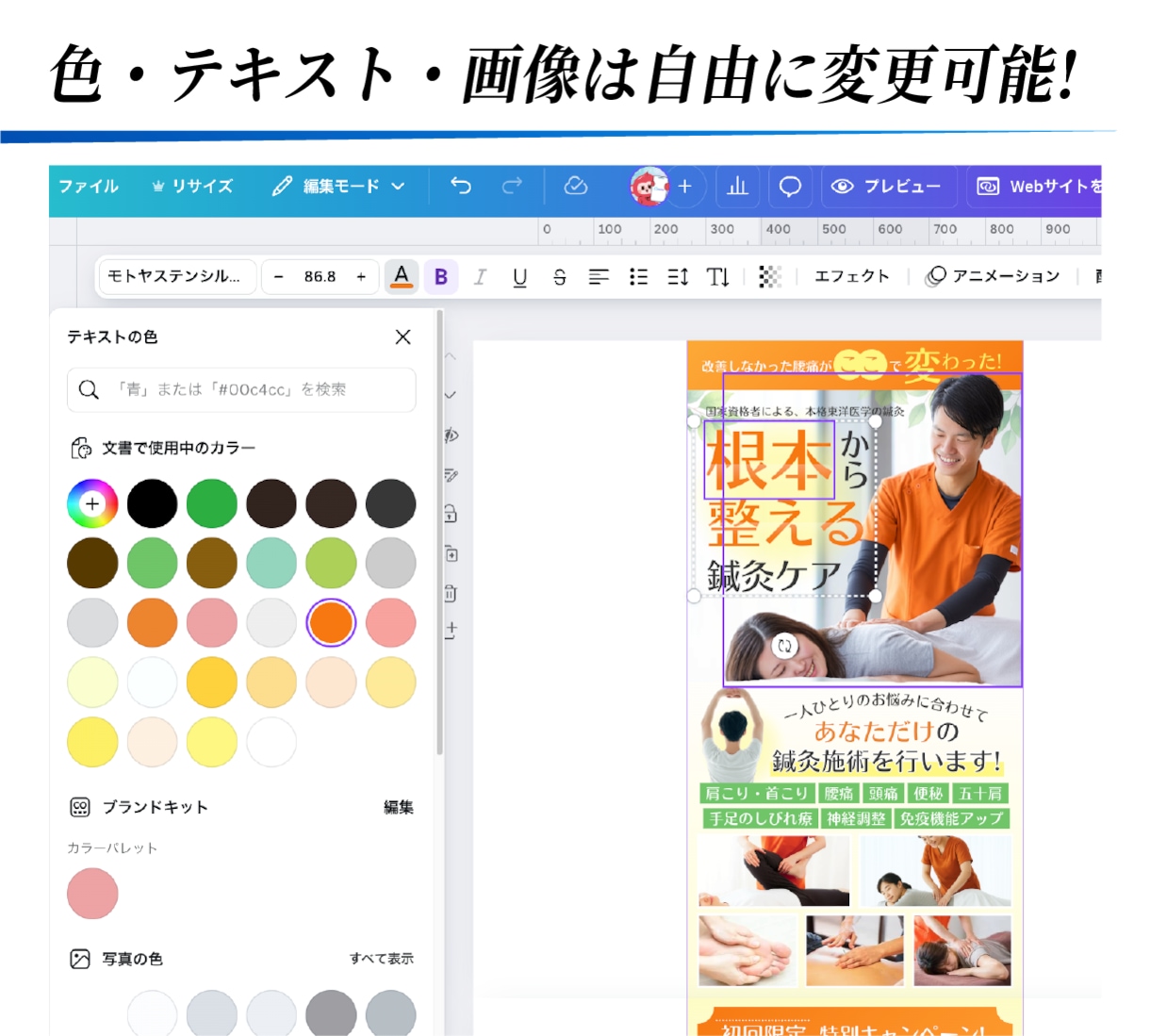Toggle italic formatting
The image size is (1150, 1036).
(480, 276)
